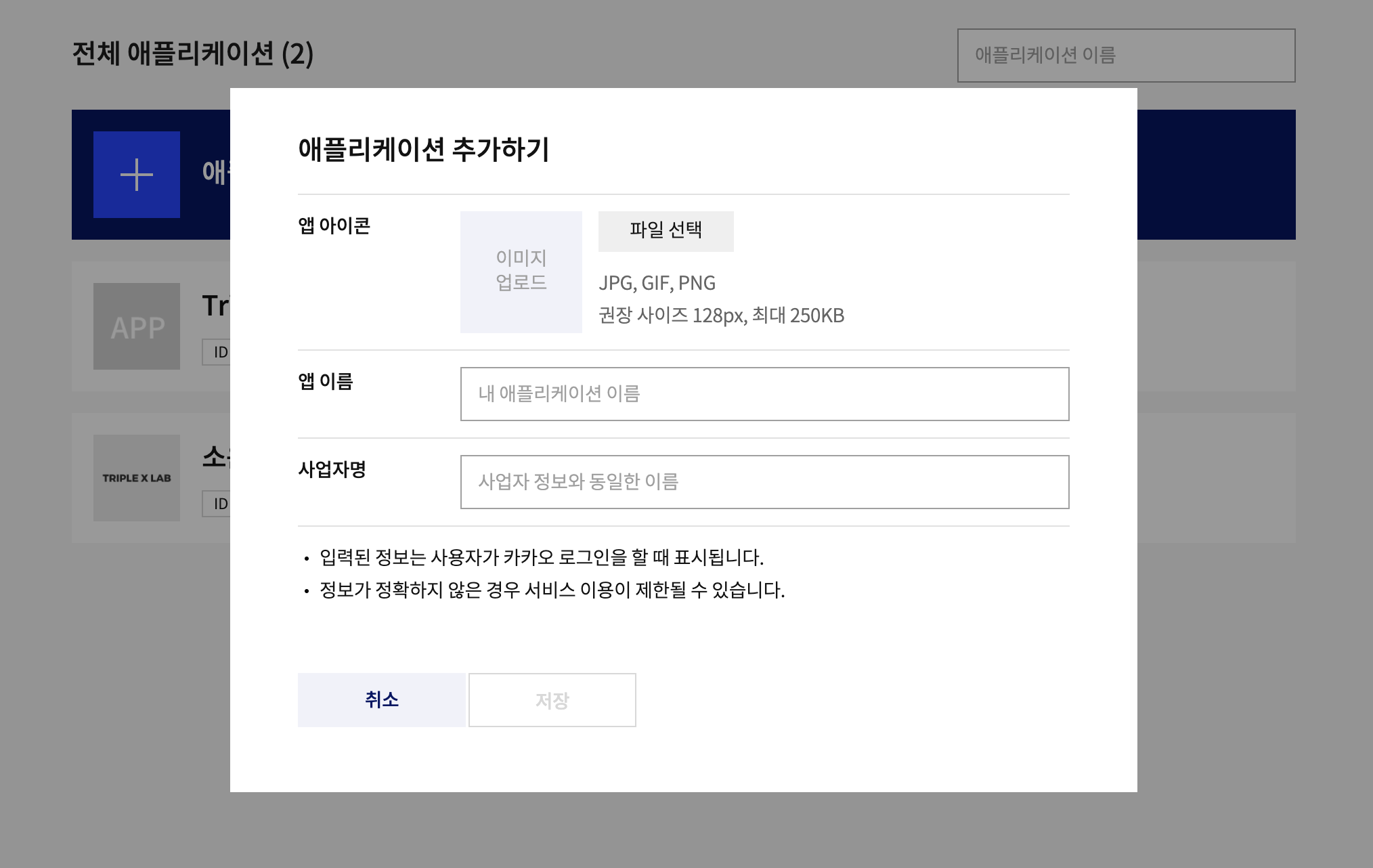Focus the 내 애플리케이션 이름 input field
The height and width of the screenshot is (868, 1373).
pyautogui.click(x=764, y=394)
